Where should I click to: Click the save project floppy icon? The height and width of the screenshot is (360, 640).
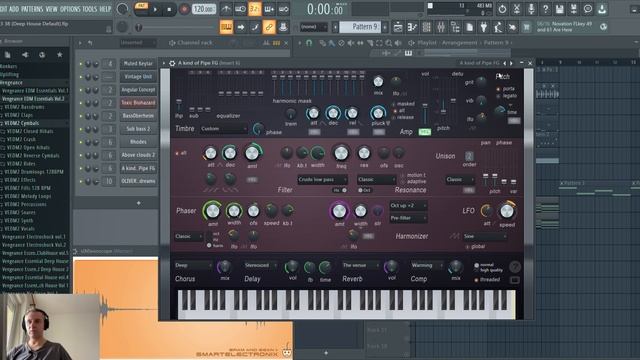coord(560,9)
